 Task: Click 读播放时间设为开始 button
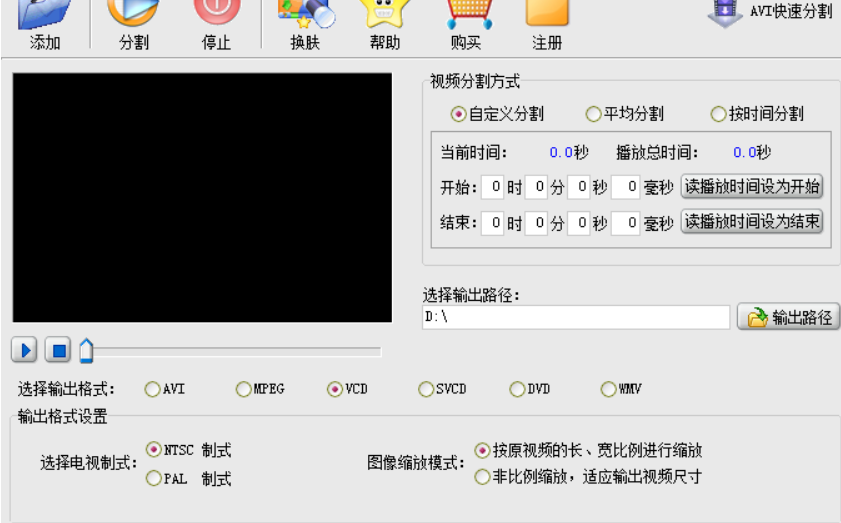[752, 187]
